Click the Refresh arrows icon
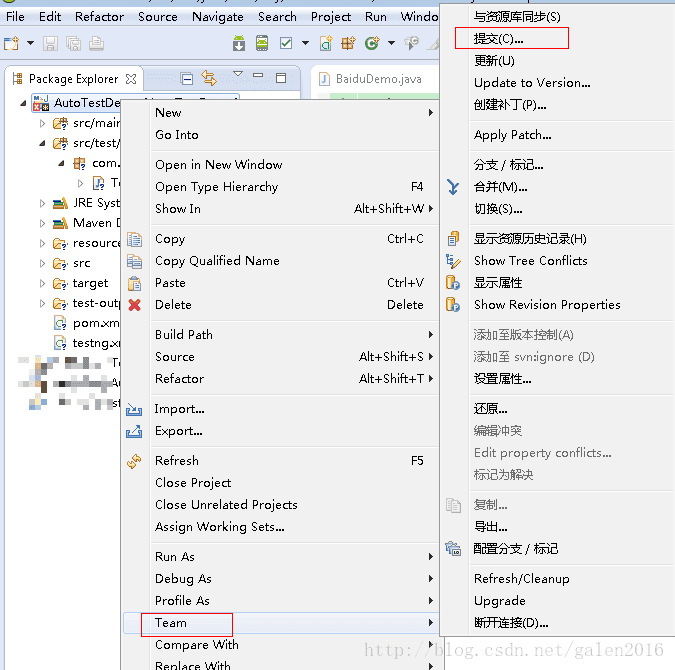 click(134, 461)
